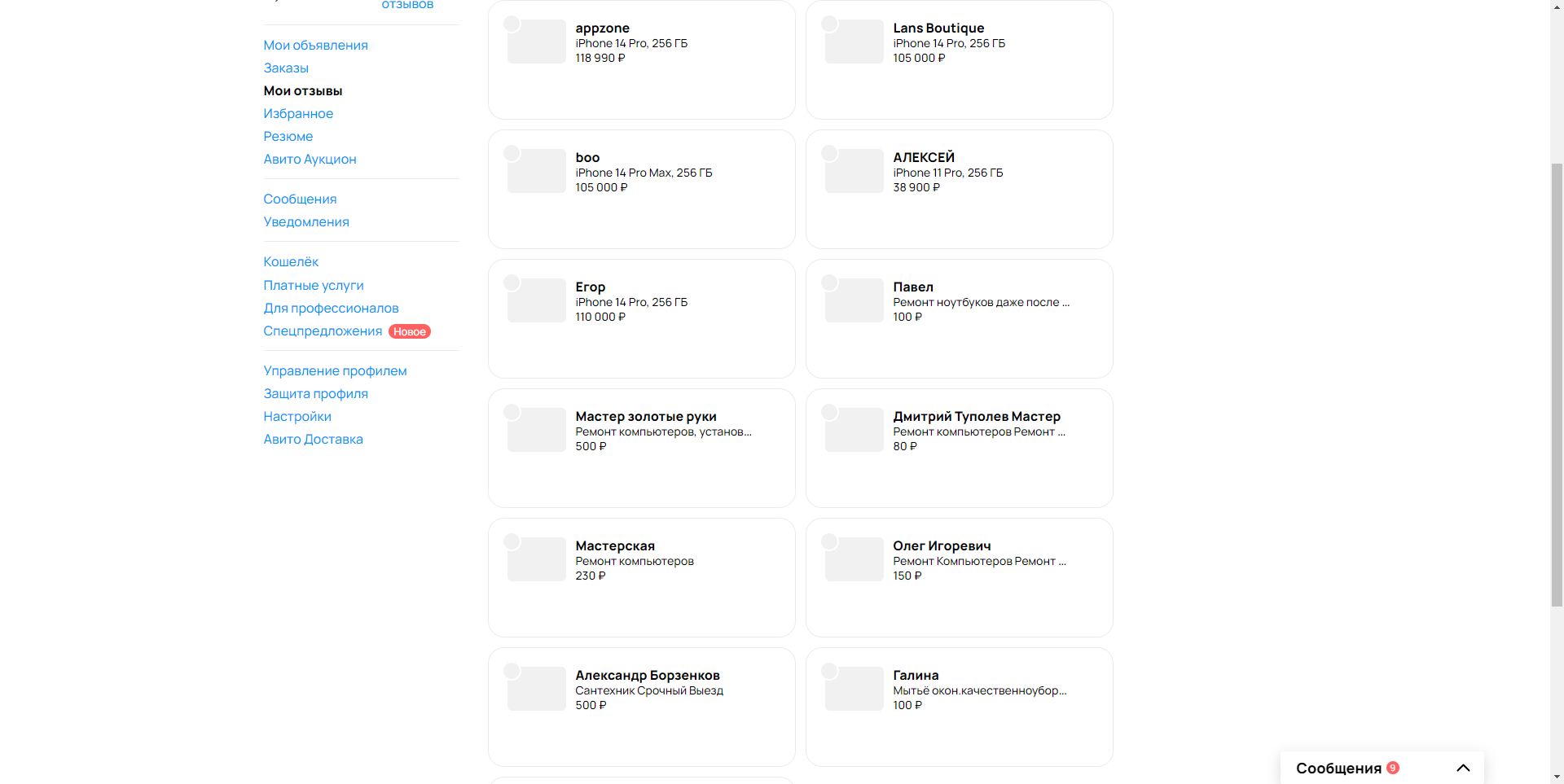Click Lans Boutique avatar circle
1564x784 pixels.
(x=829, y=24)
